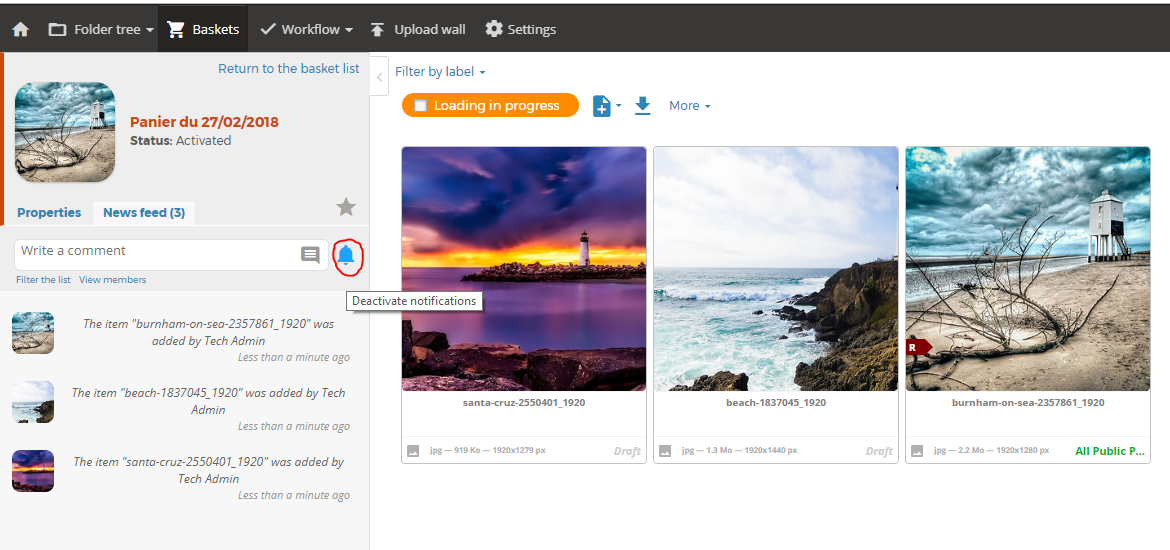Return to the basket list
Screen dimensions: 1170x550
pyautogui.click(x=289, y=69)
